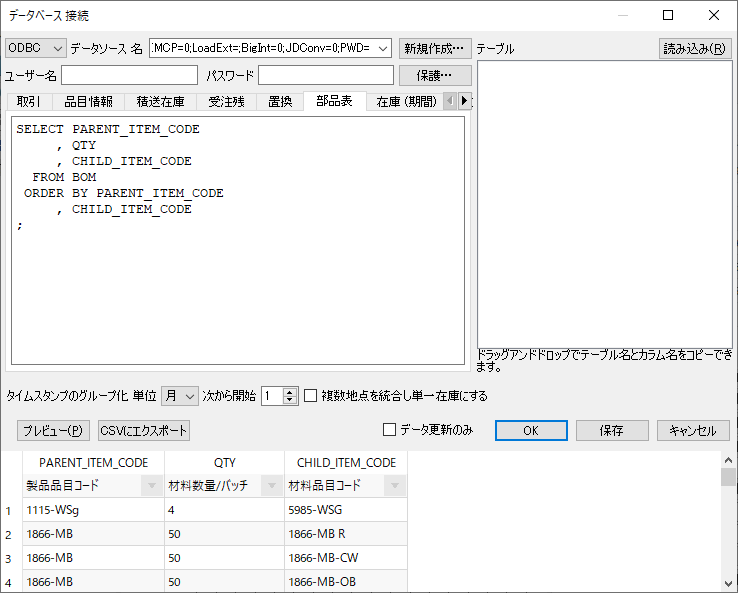Toggle the データ更新のみ checkbox

(x=390, y=430)
